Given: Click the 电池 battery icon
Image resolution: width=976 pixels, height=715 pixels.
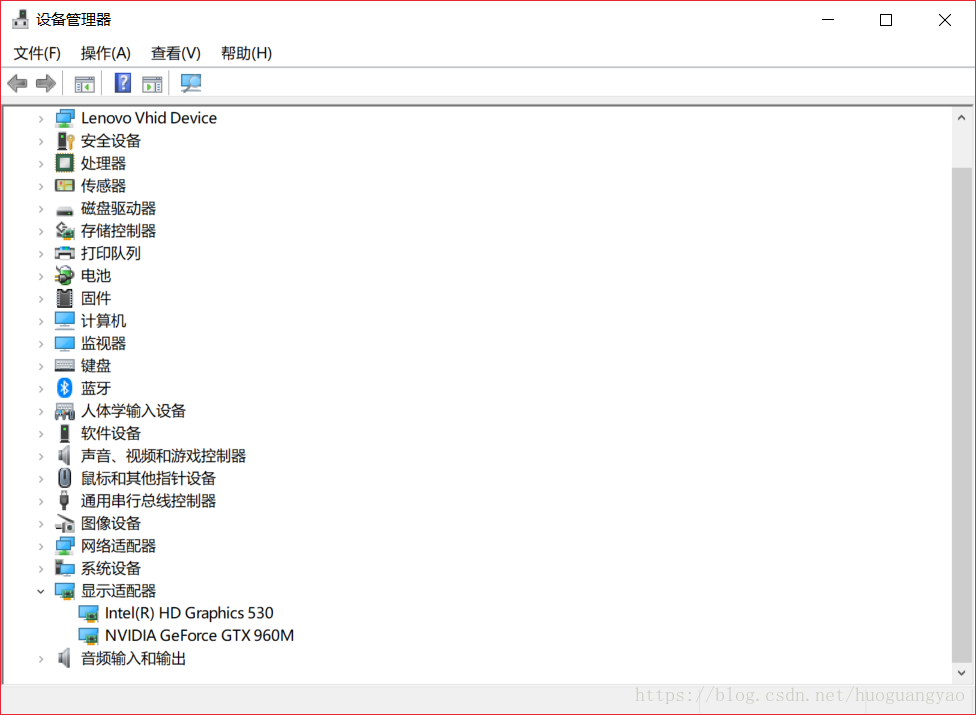Looking at the screenshot, I should point(65,276).
